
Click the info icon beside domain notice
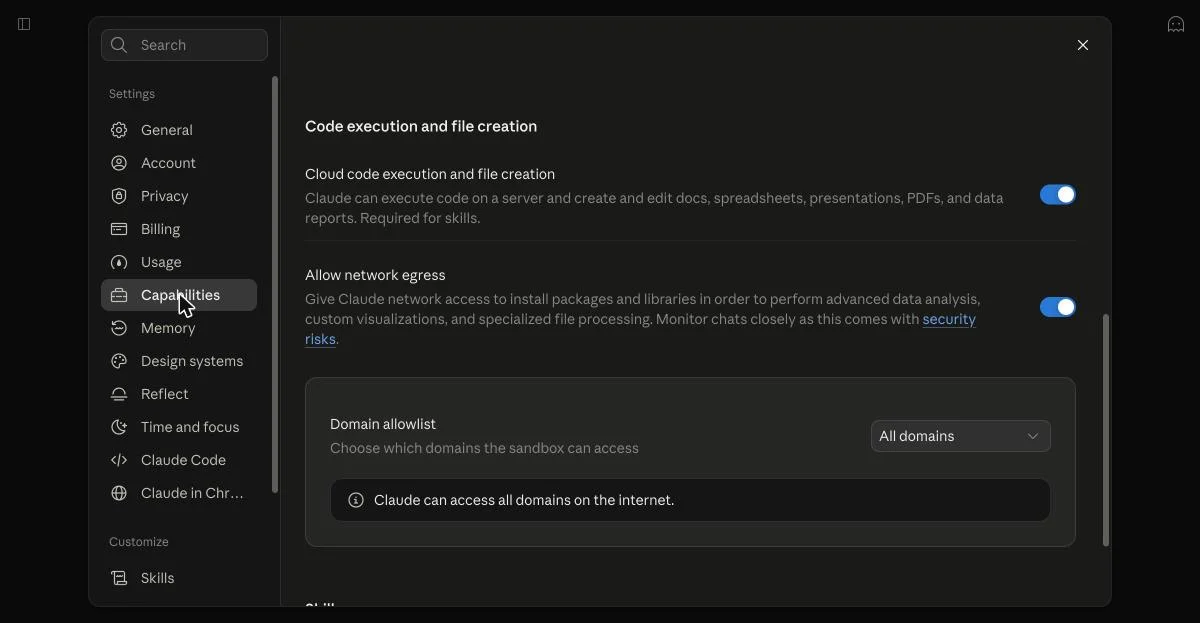(355, 500)
